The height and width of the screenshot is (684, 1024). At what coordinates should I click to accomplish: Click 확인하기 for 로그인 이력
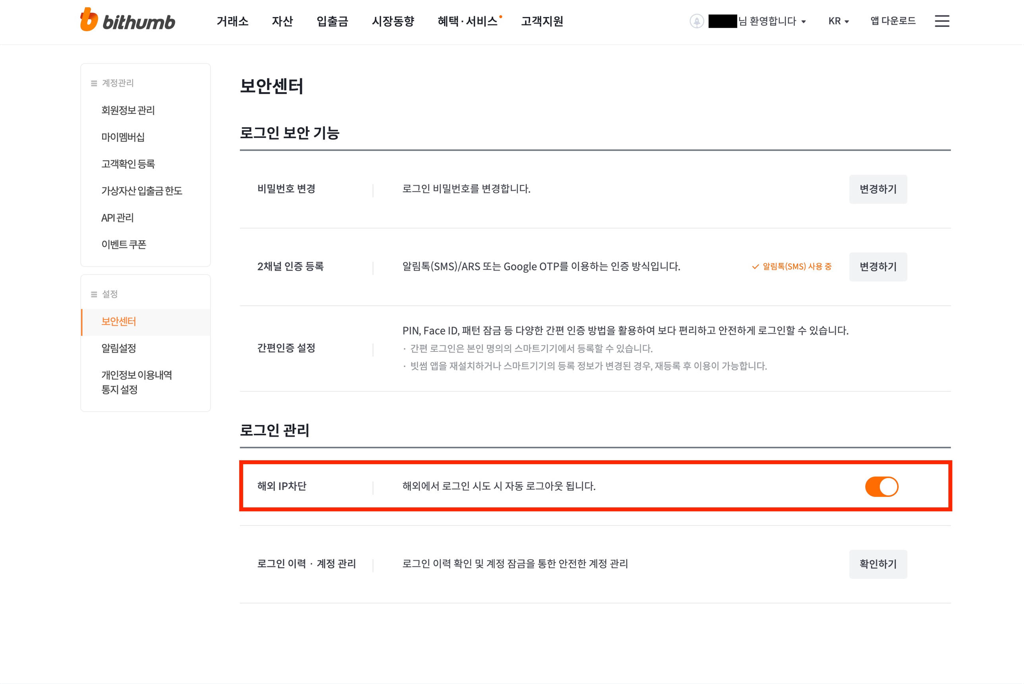878,564
